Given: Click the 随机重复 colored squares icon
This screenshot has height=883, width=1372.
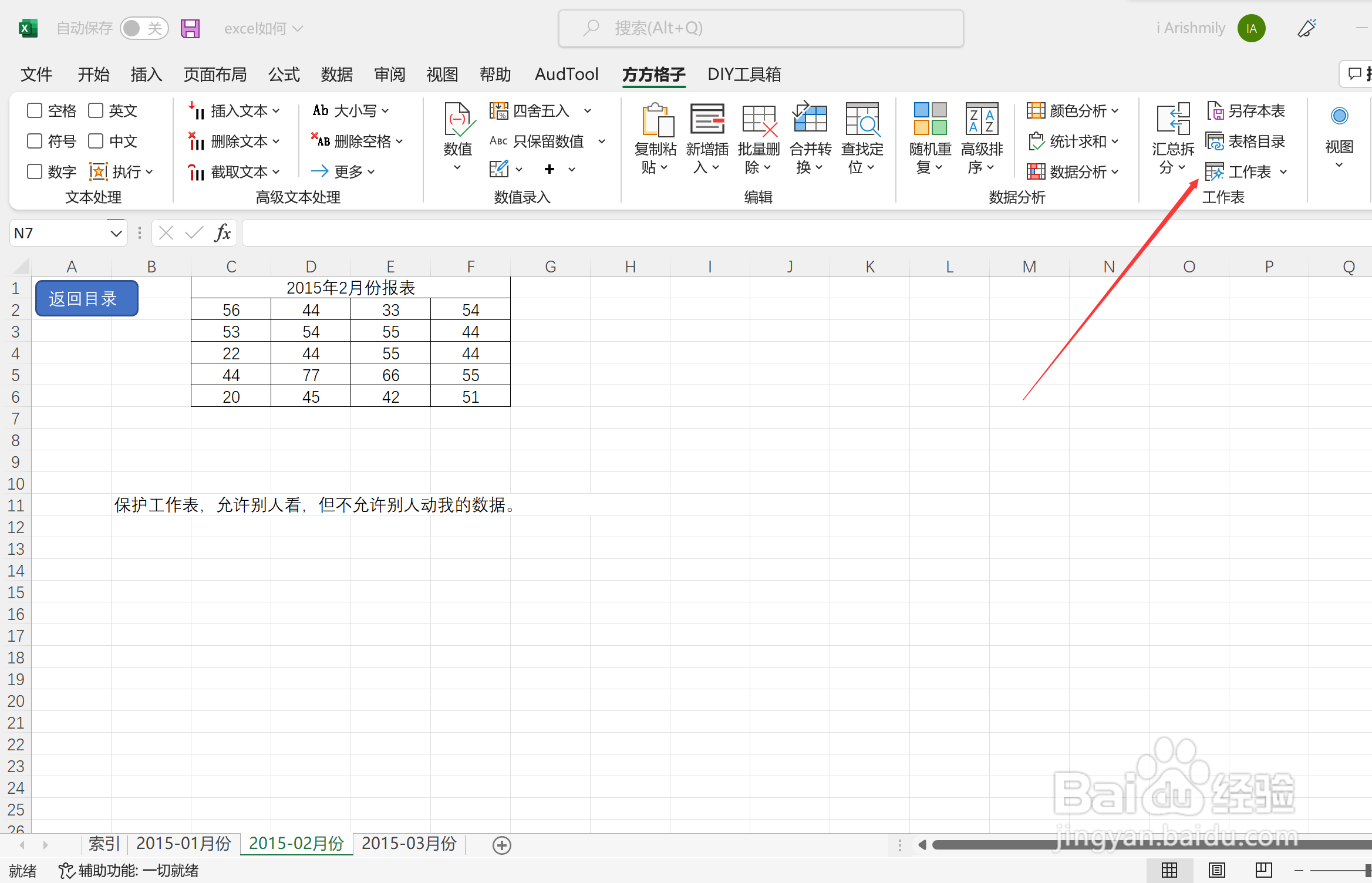Looking at the screenshot, I should 930,119.
